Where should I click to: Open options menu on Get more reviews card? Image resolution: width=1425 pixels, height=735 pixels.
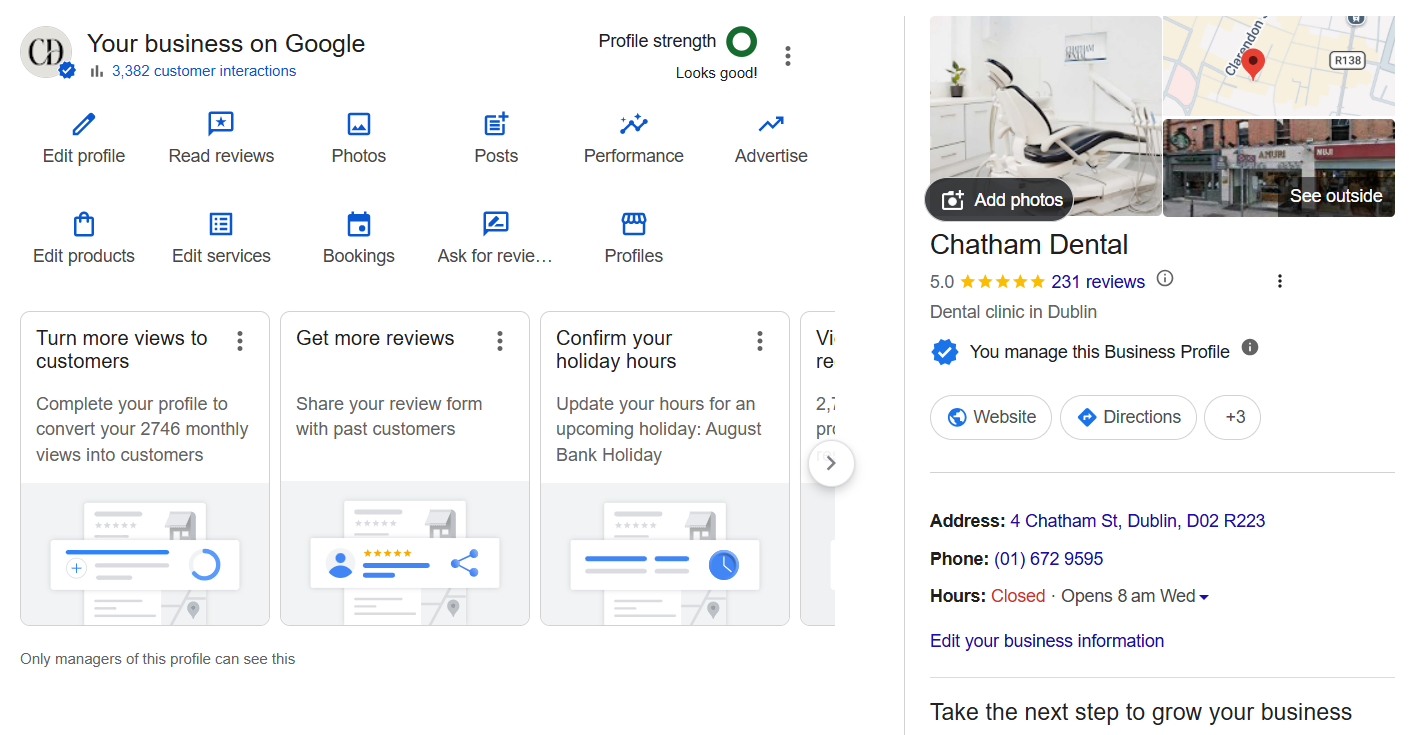[x=500, y=342]
